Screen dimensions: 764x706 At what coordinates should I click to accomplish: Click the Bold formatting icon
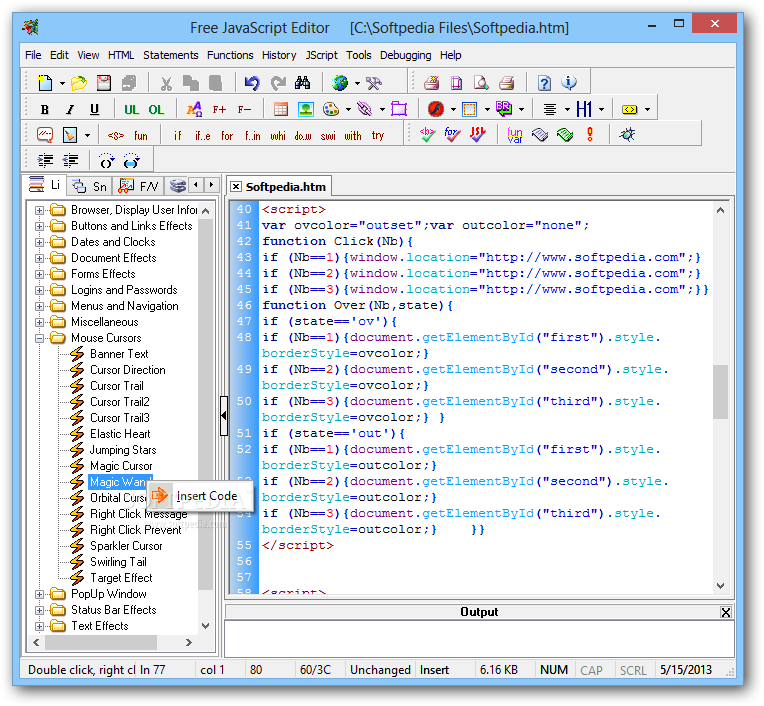44,109
